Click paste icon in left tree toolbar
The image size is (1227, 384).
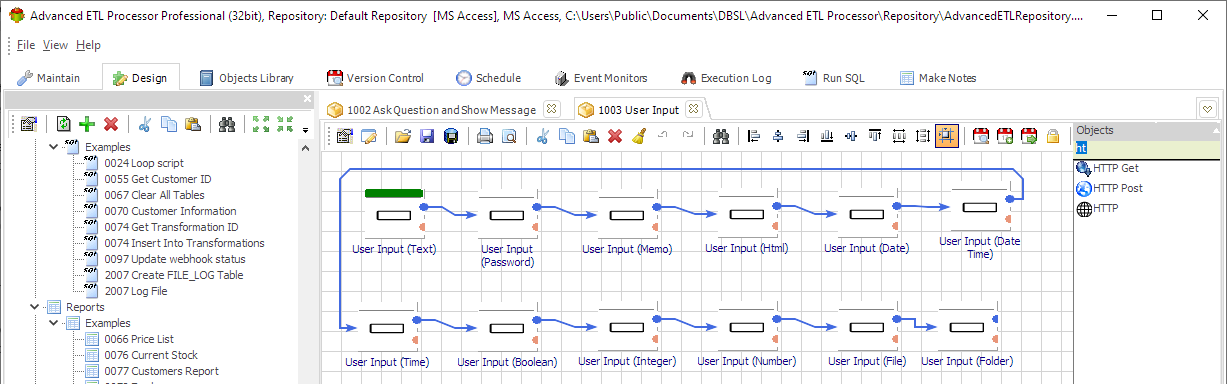193,124
